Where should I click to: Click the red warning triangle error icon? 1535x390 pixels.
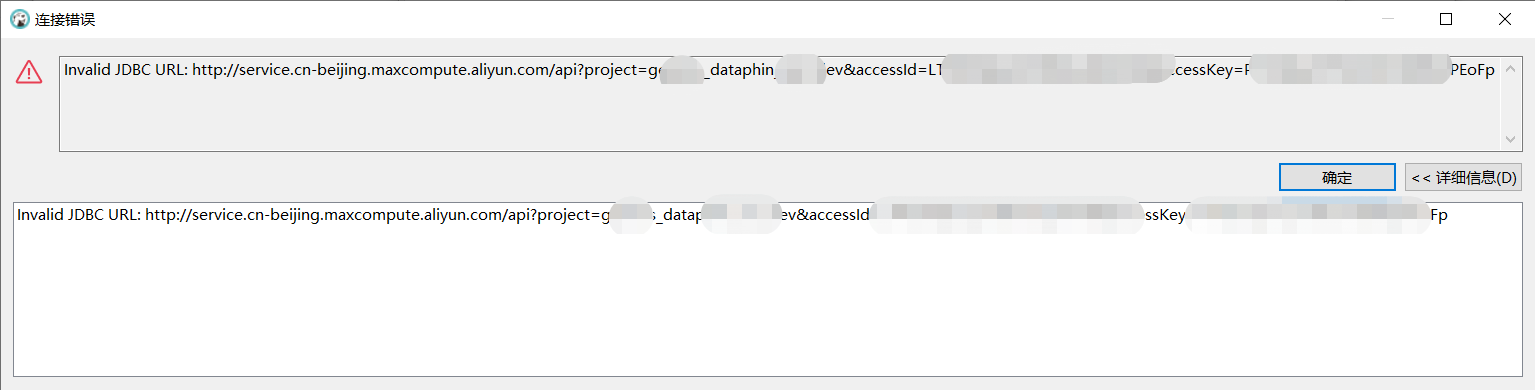click(29, 72)
